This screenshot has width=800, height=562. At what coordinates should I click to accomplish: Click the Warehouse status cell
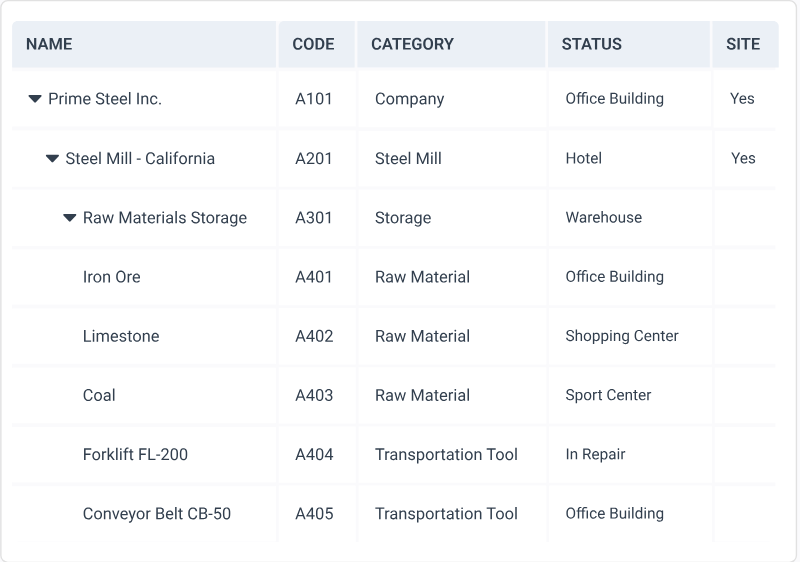(604, 217)
